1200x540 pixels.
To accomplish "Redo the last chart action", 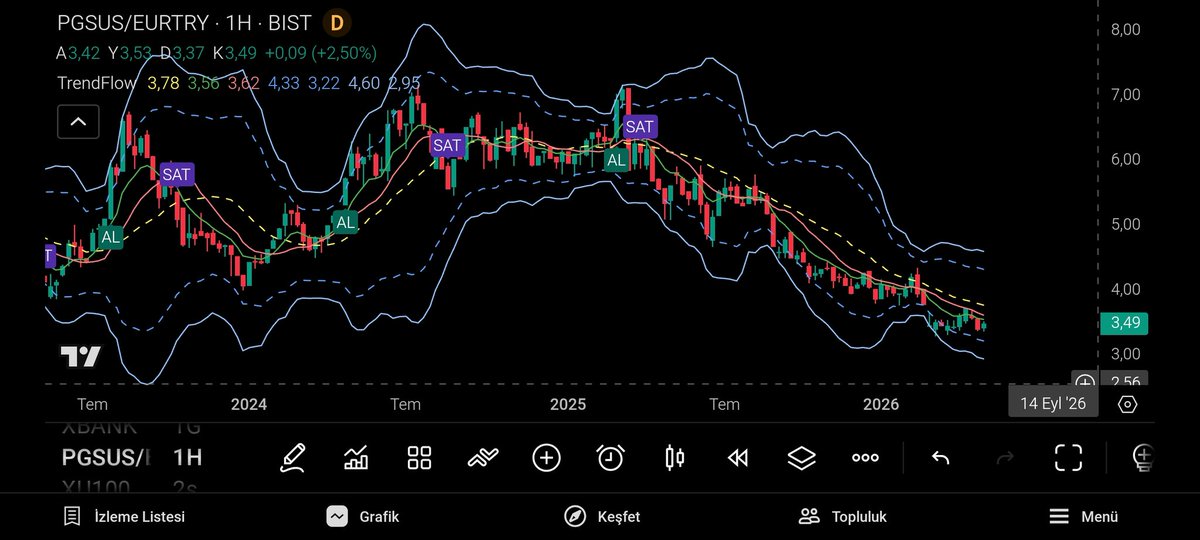I will pos(1005,458).
